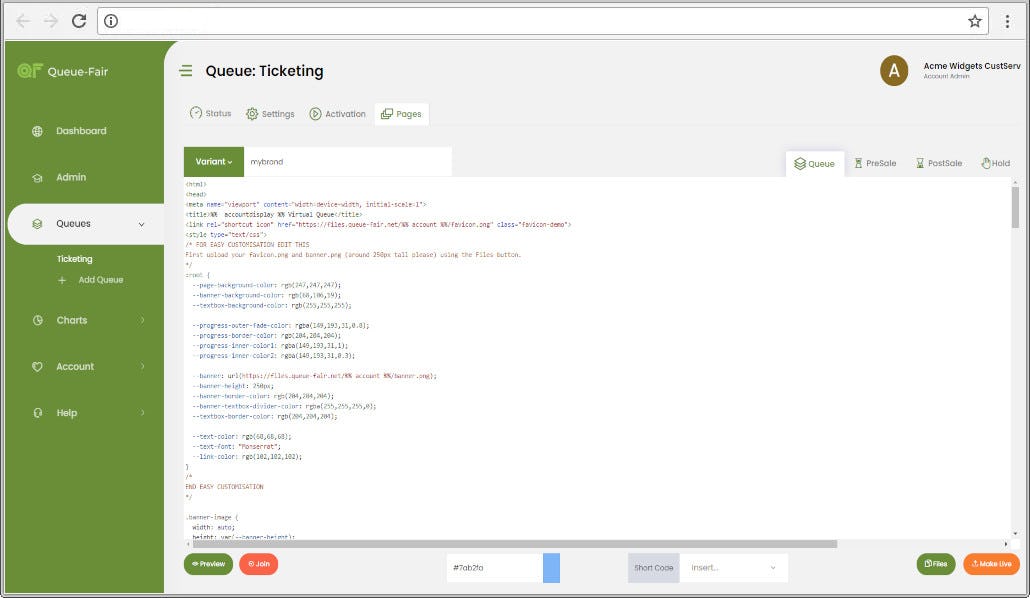Select the Activation play icon
Image resolution: width=1030 pixels, height=598 pixels.
pos(314,113)
